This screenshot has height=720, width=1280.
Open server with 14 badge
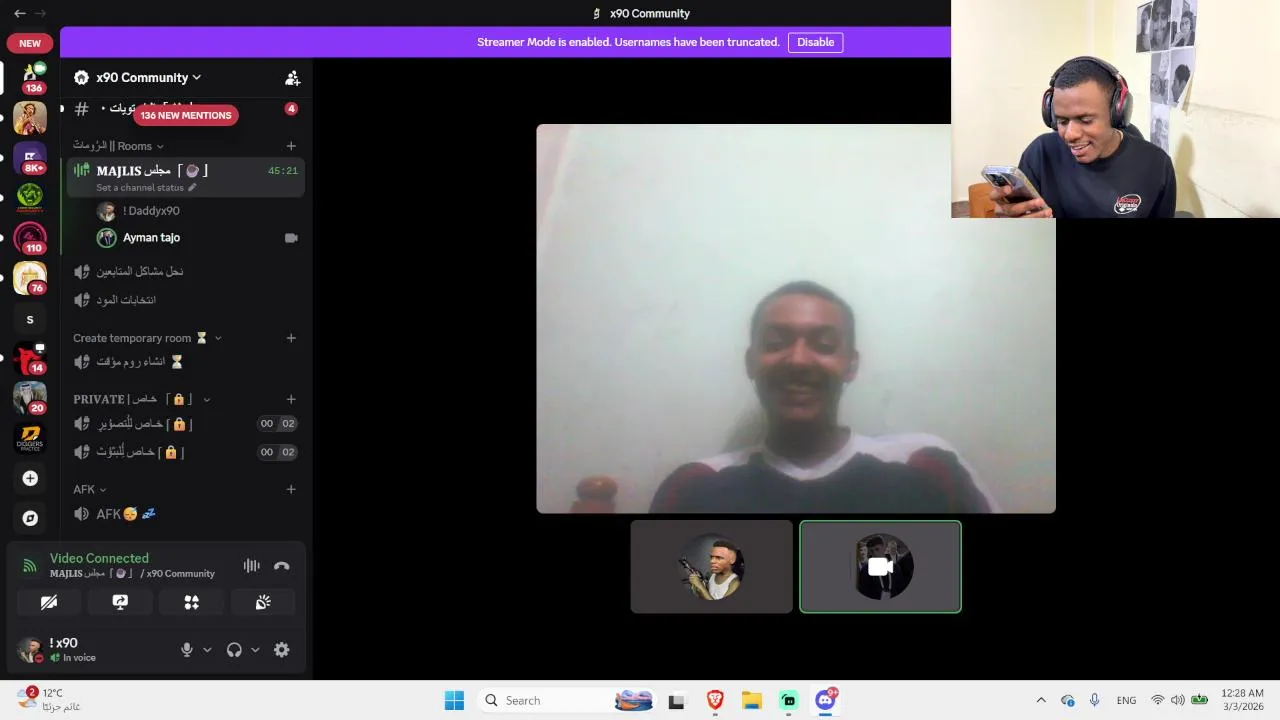coord(30,358)
